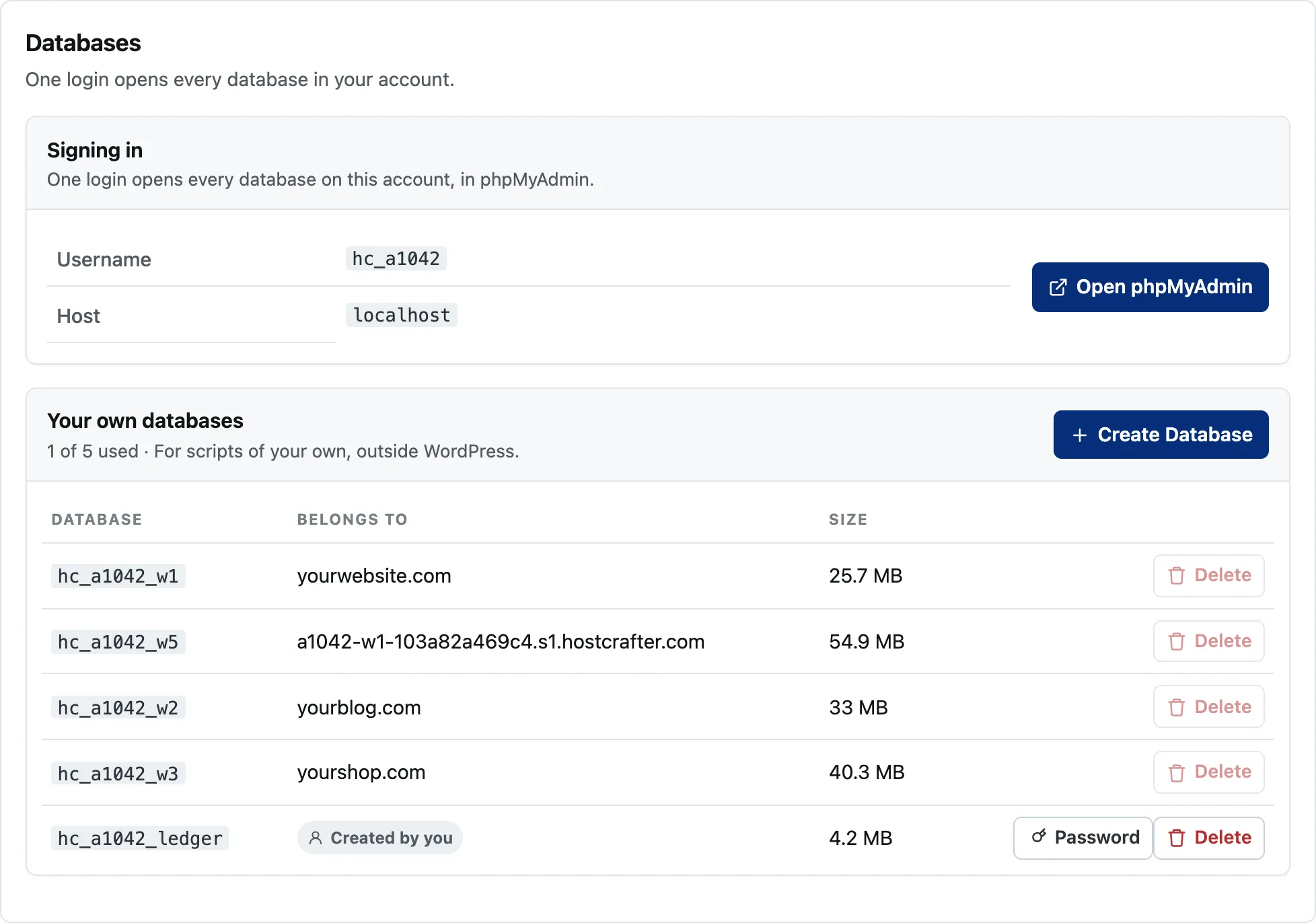Click the Username label

(104, 260)
